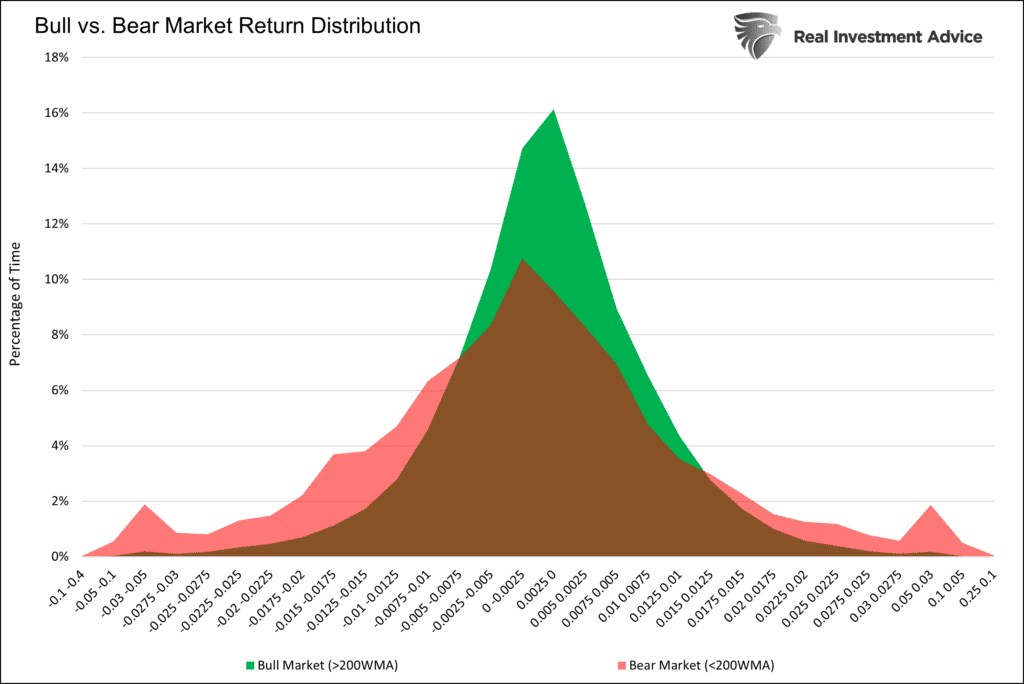The image size is (1024, 684).
Task: Click the 0% y-axis label
Action: 59,557
